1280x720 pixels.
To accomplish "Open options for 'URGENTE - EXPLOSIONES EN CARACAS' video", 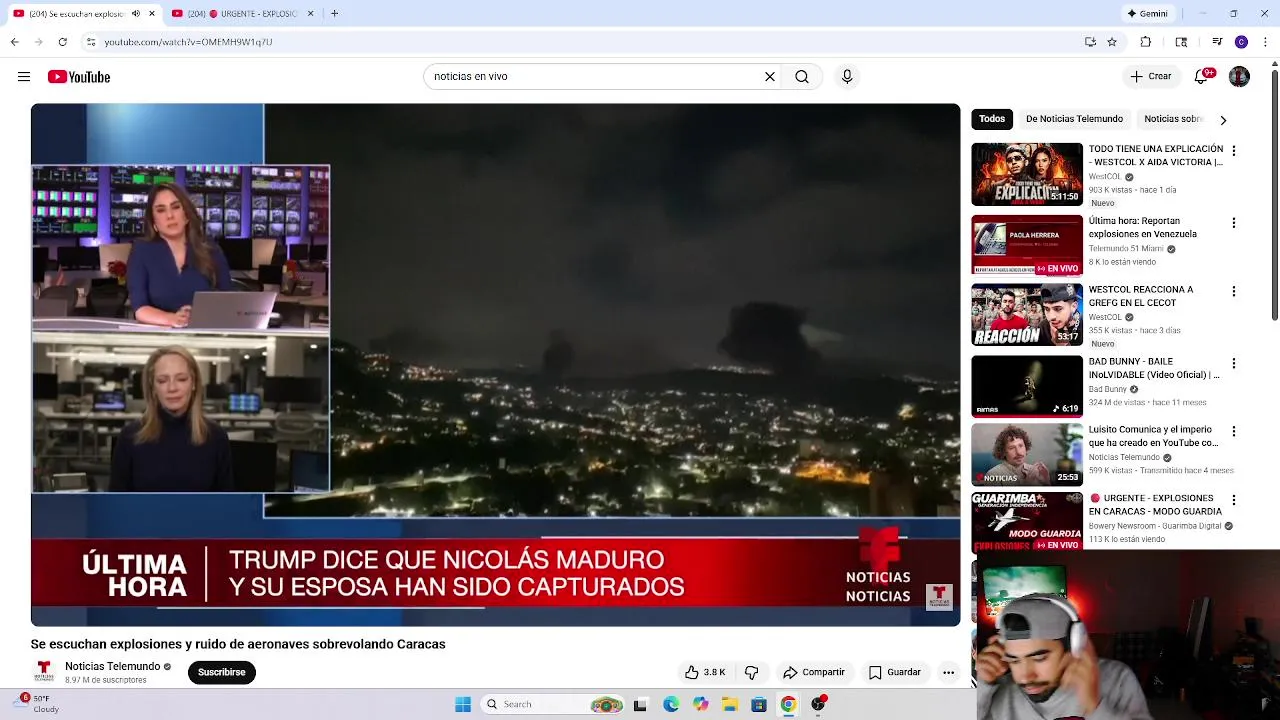I will (x=1233, y=500).
